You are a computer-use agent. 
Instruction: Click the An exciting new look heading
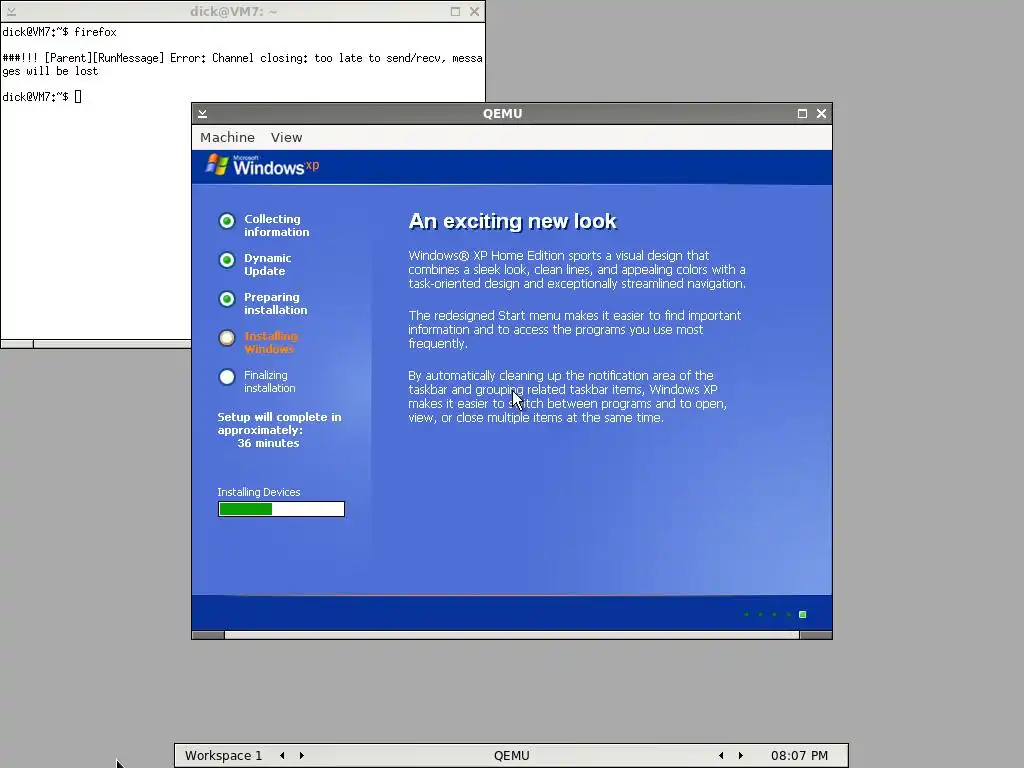[x=512, y=221]
